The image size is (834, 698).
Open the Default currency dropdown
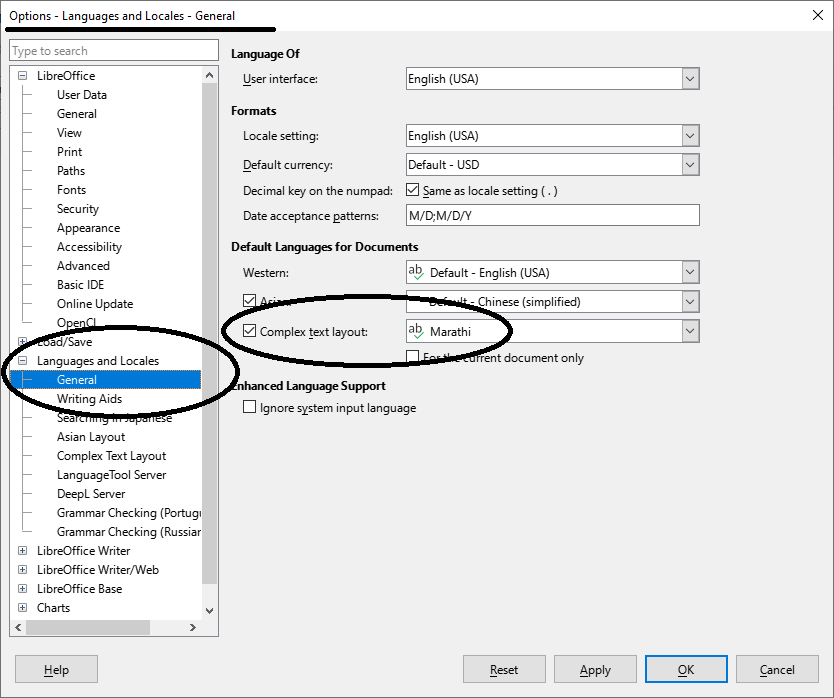click(689, 165)
